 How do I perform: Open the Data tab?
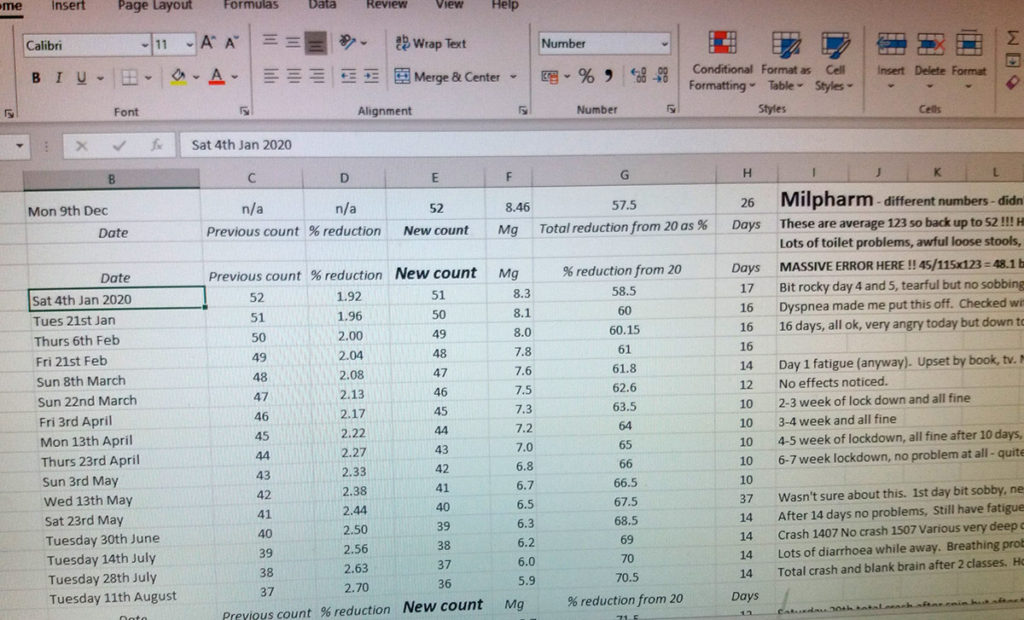click(x=322, y=5)
